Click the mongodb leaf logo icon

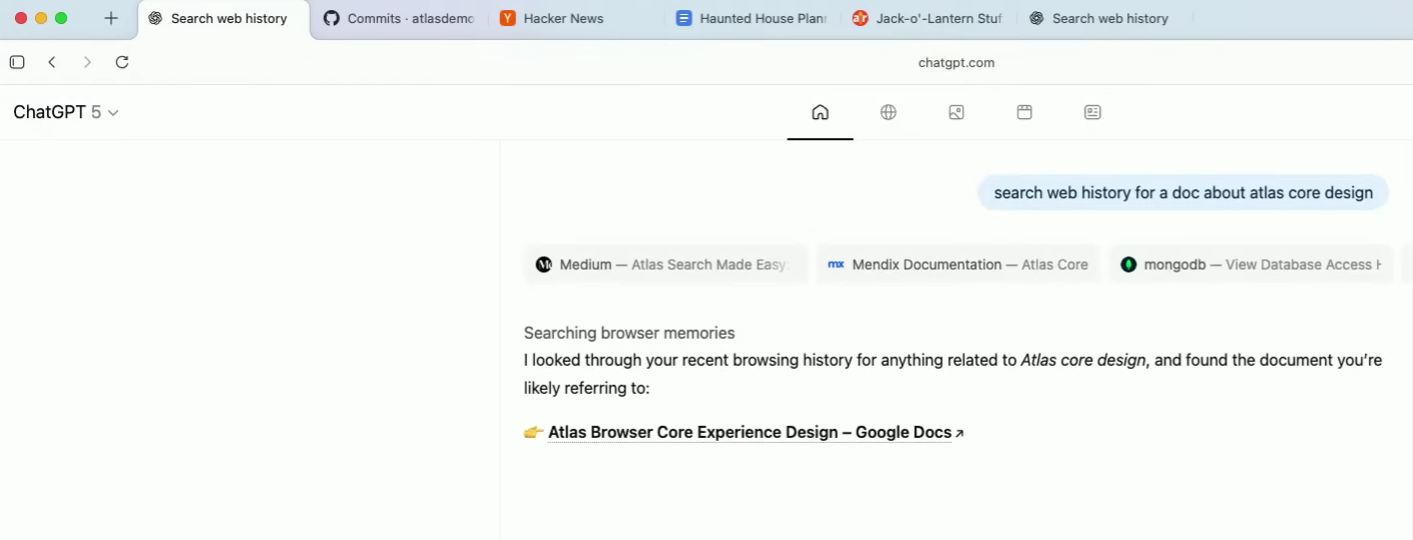tap(1128, 265)
